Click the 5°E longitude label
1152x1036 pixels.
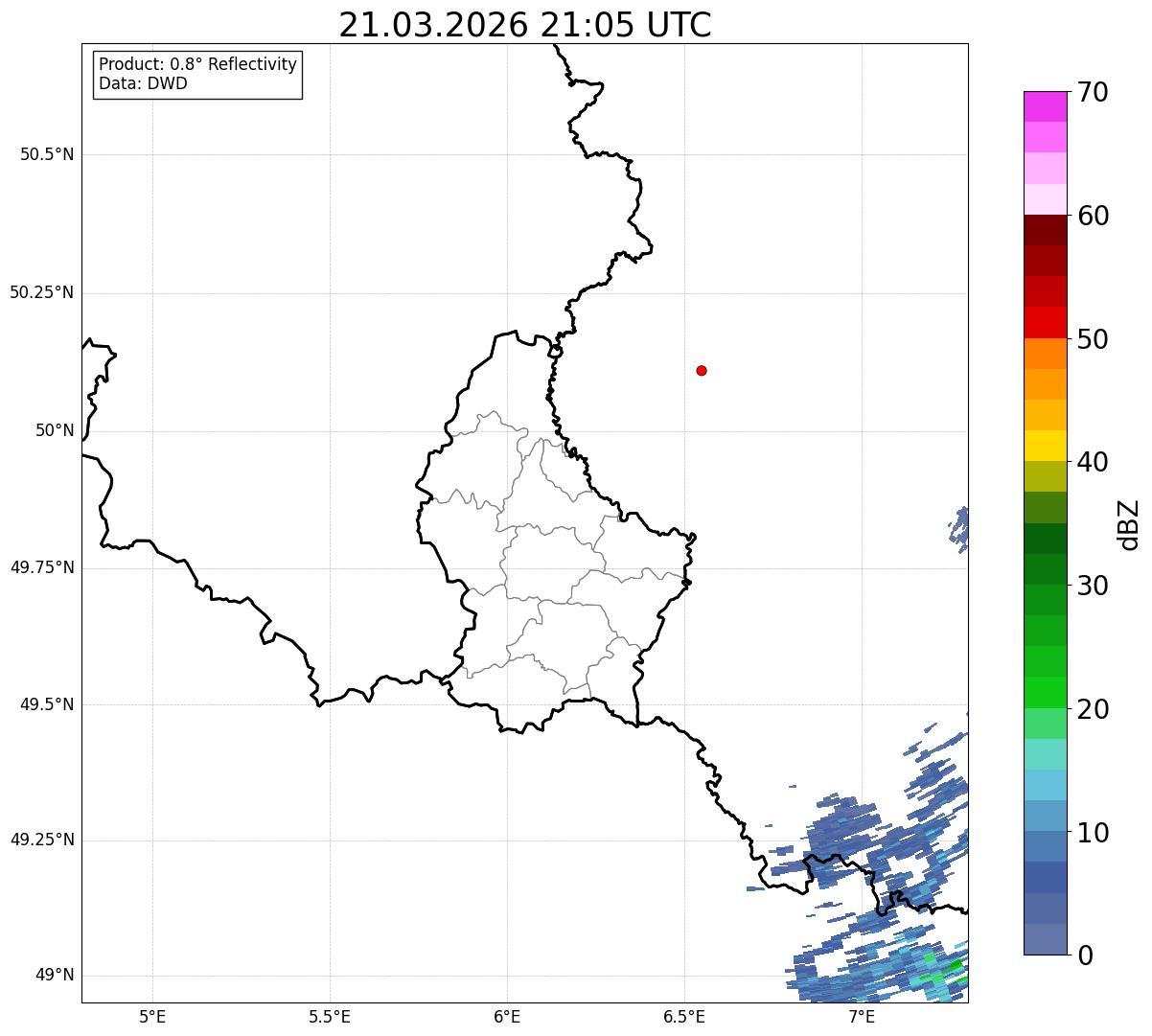pyautogui.click(x=152, y=1016)
